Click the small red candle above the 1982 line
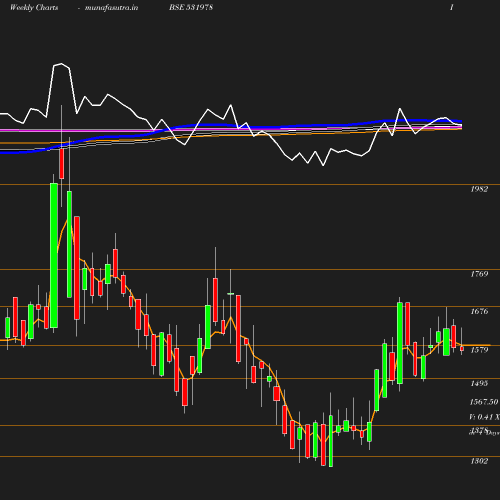 click(x=62, y=164)
